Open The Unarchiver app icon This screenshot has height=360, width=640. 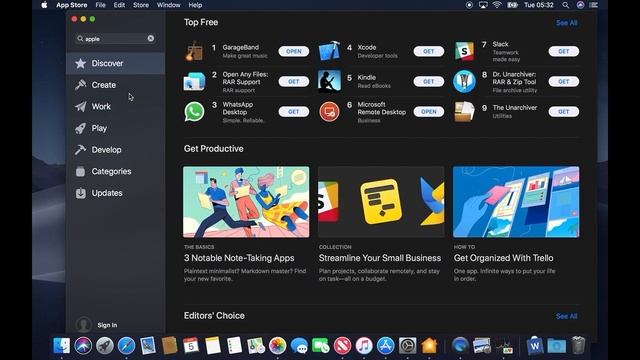click(x=464, y=112)
